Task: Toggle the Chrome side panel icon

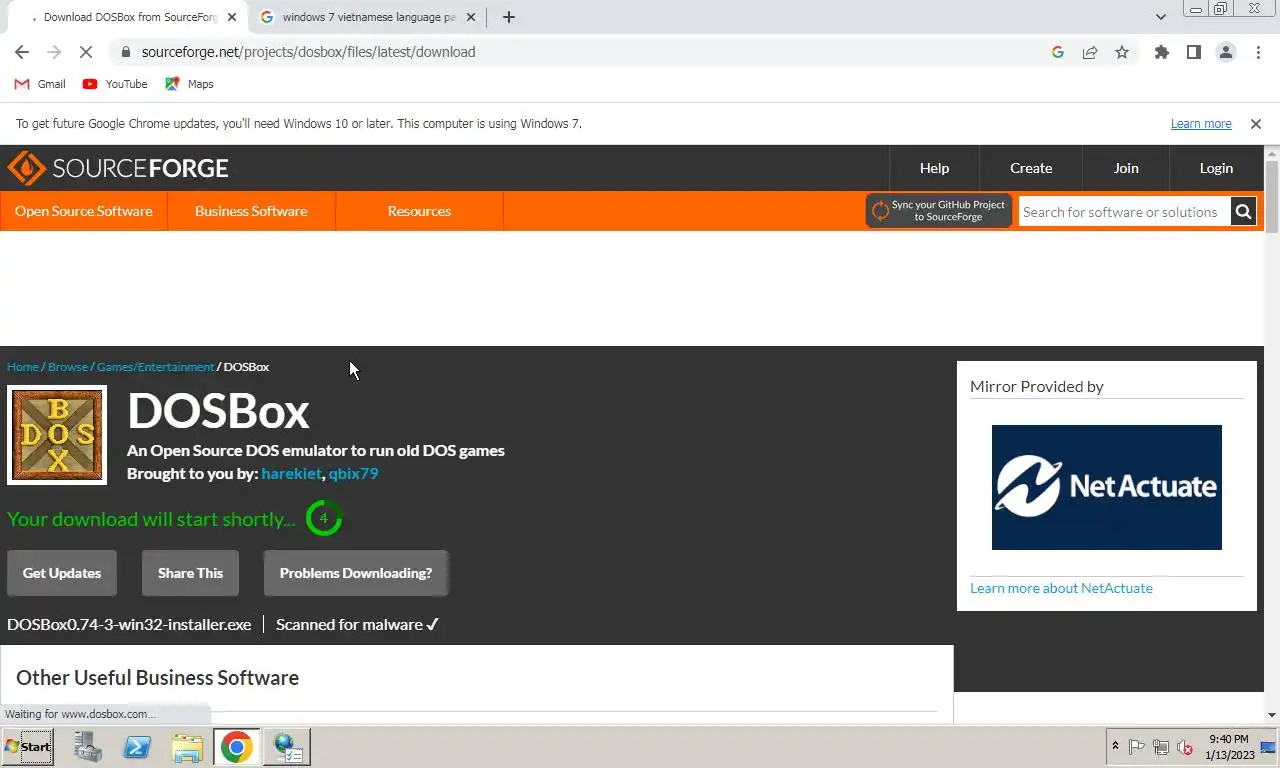Action: (1194, 52)
